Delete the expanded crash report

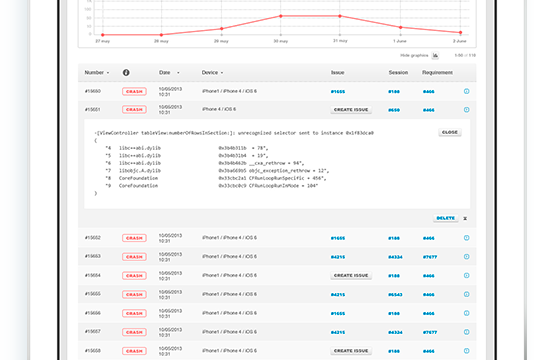pos(445,218)
